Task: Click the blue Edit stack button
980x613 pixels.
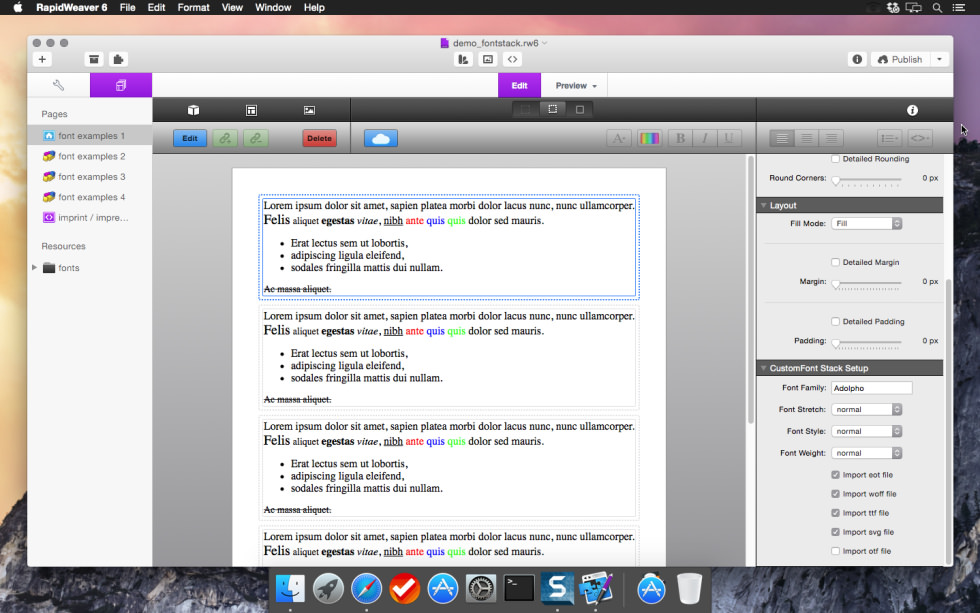Action: [190, 138]
